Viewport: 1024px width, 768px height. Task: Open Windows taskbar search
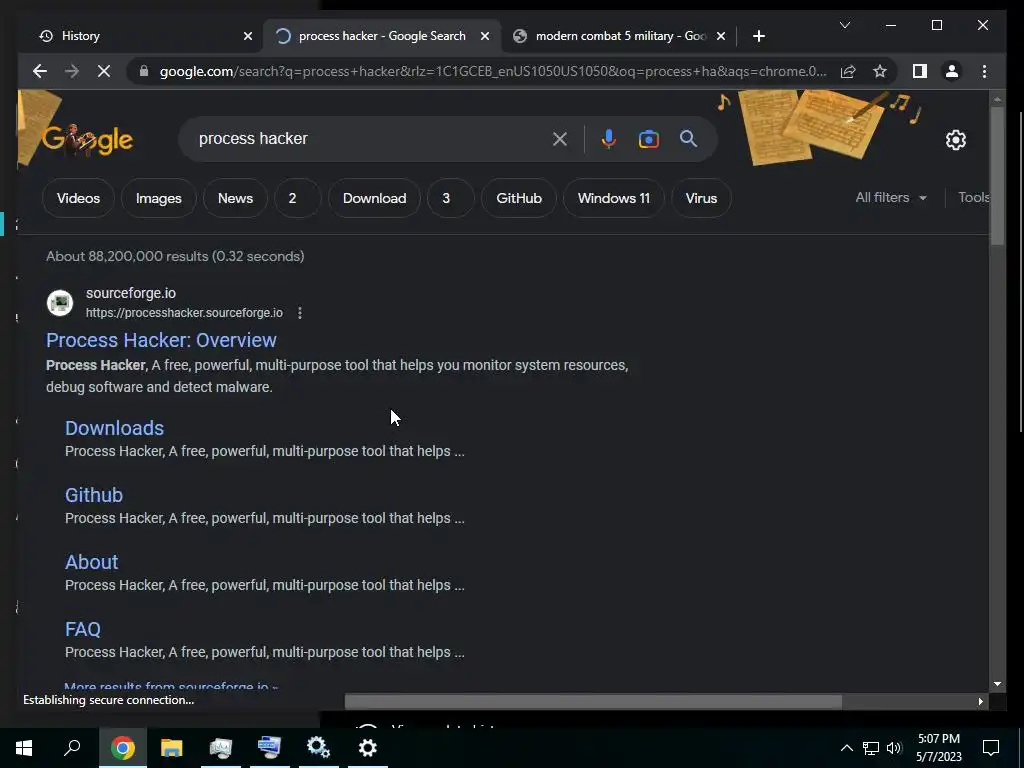72,748
